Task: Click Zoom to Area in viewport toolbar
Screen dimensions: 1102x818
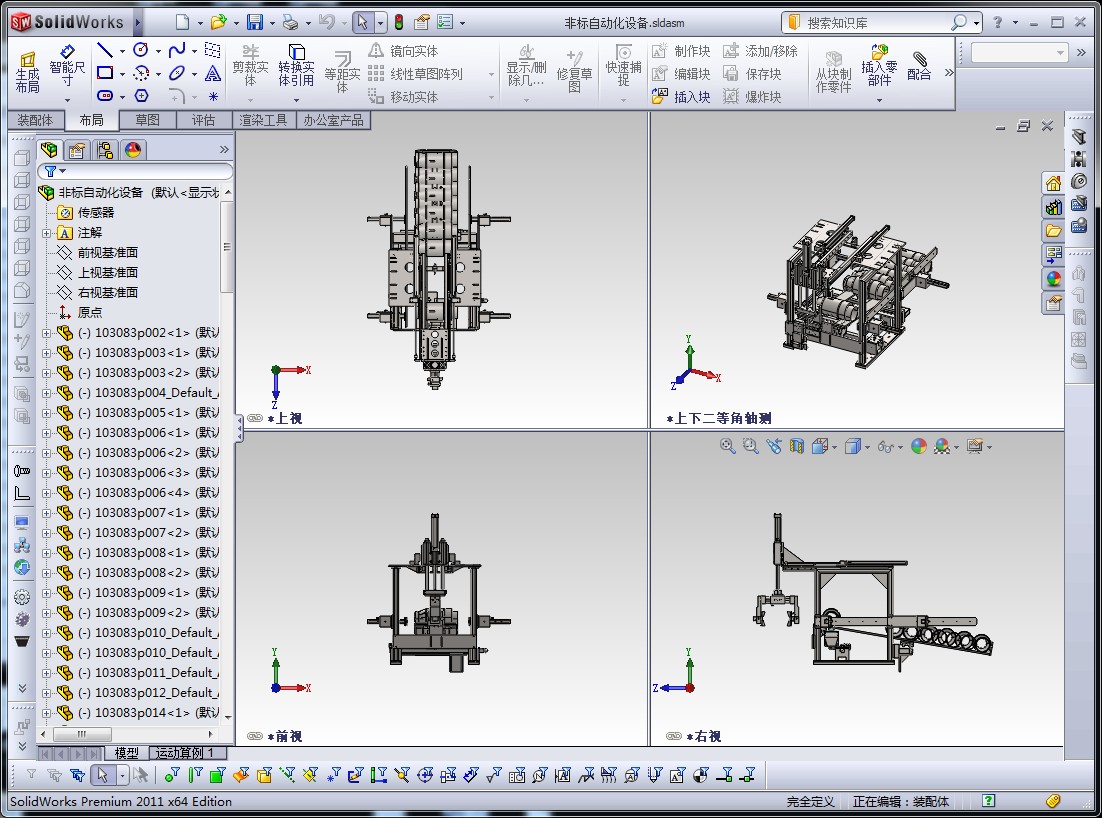Action: pos(751,446)
